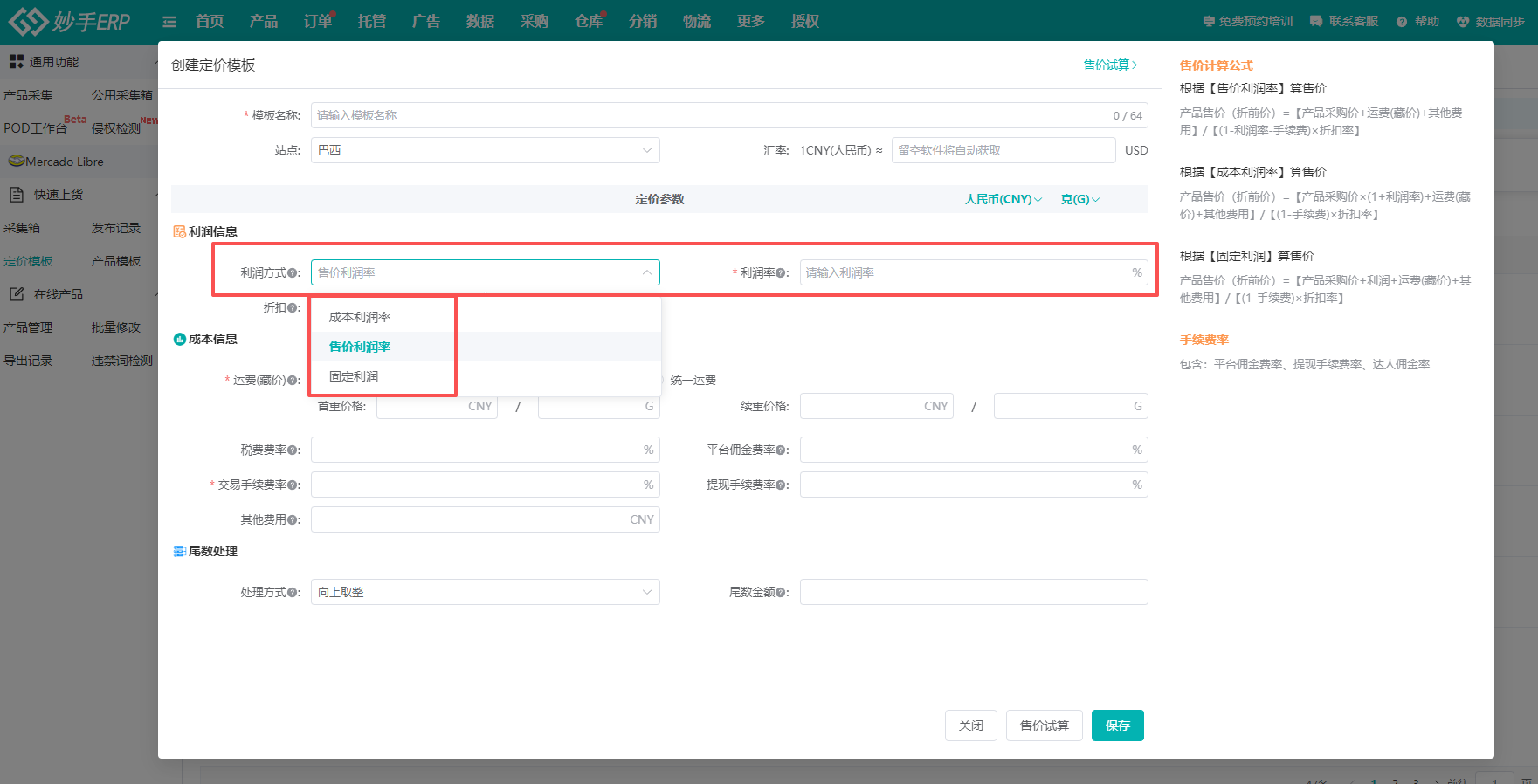Click the 保存 button
Image resolution: width=1538 pixels, height=784 pixels.
[1117, 726]
